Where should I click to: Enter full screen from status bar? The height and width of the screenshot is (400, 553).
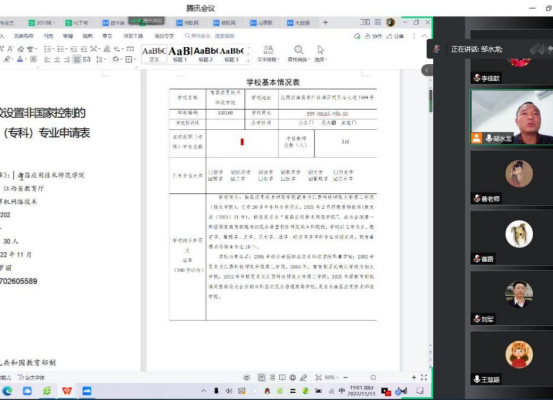[424, 377]
